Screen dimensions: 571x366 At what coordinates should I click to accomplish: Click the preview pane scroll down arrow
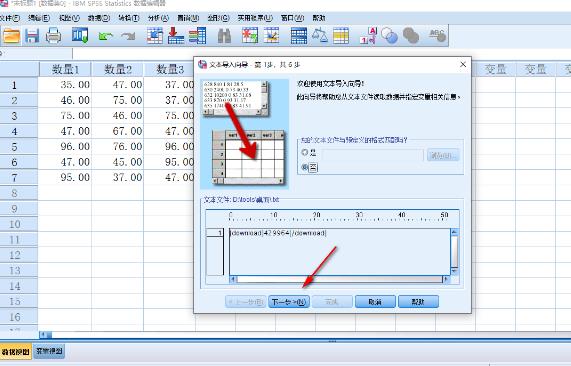454,271
